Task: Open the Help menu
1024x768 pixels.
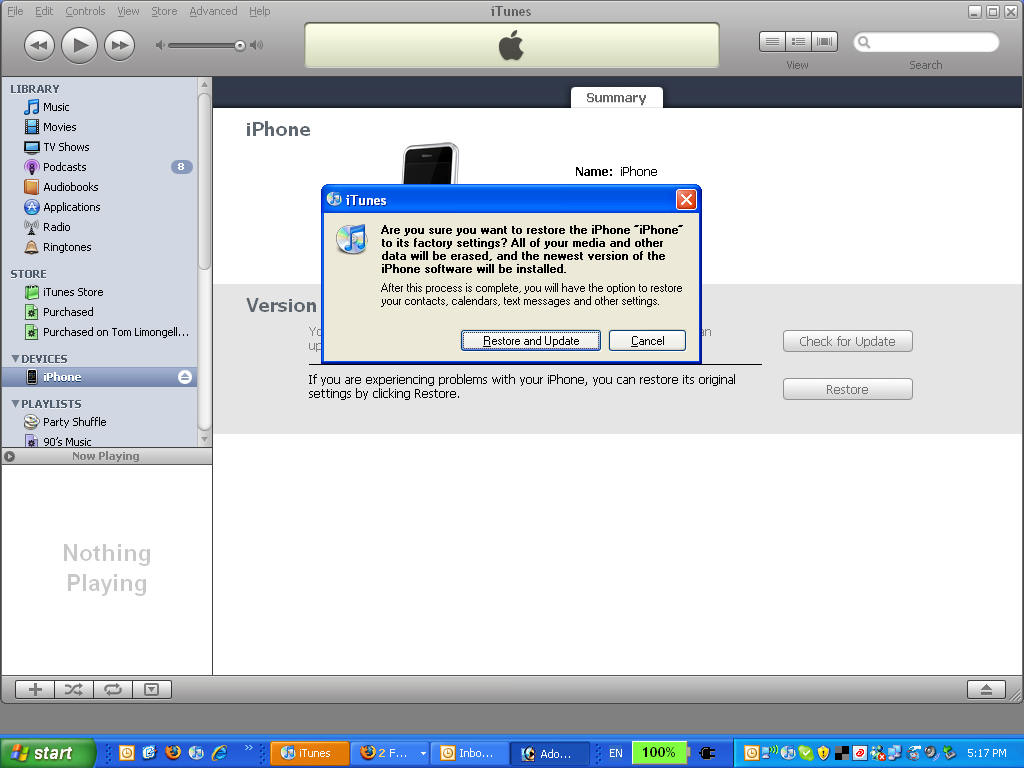Action: pyautogui.click(x=259, y=11)
